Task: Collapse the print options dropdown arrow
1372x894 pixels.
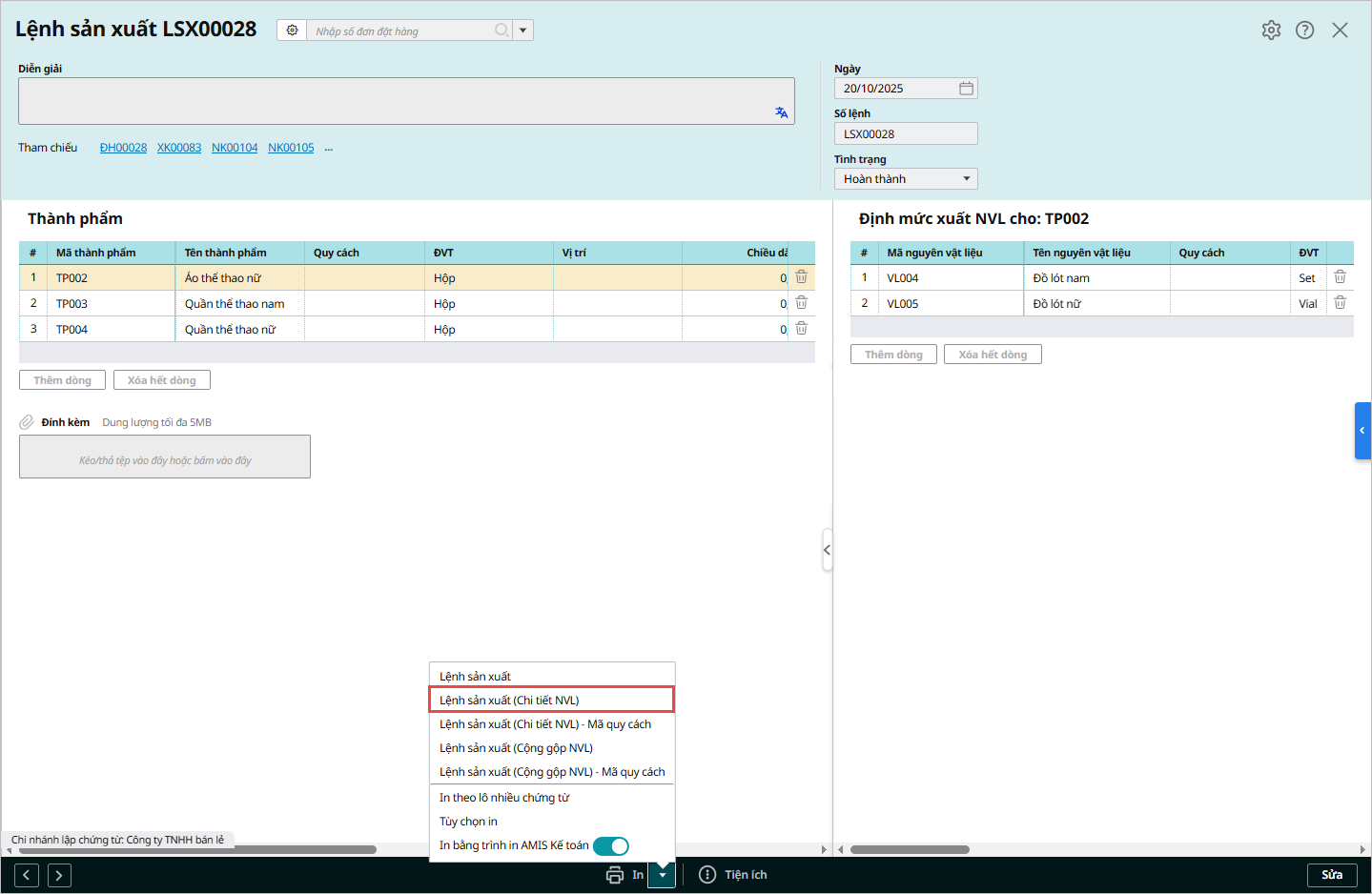Action: click(x=662, y=875)
